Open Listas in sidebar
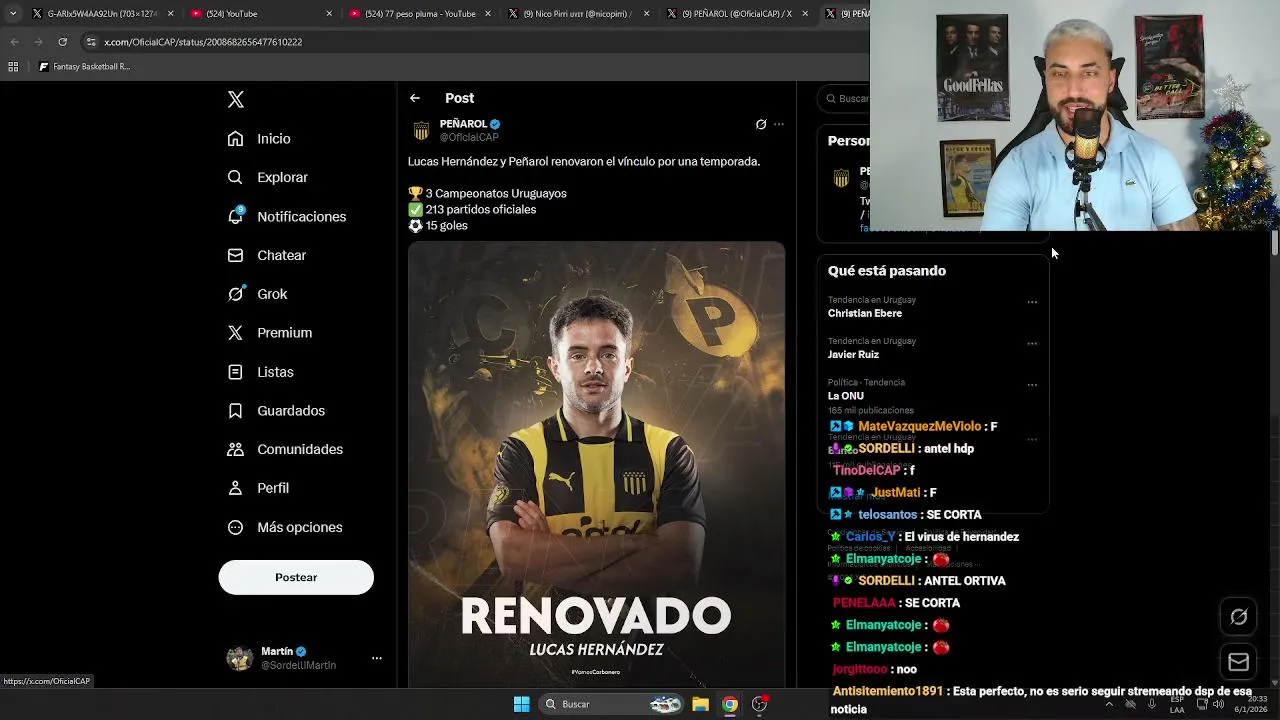 [x=260, y=372]
